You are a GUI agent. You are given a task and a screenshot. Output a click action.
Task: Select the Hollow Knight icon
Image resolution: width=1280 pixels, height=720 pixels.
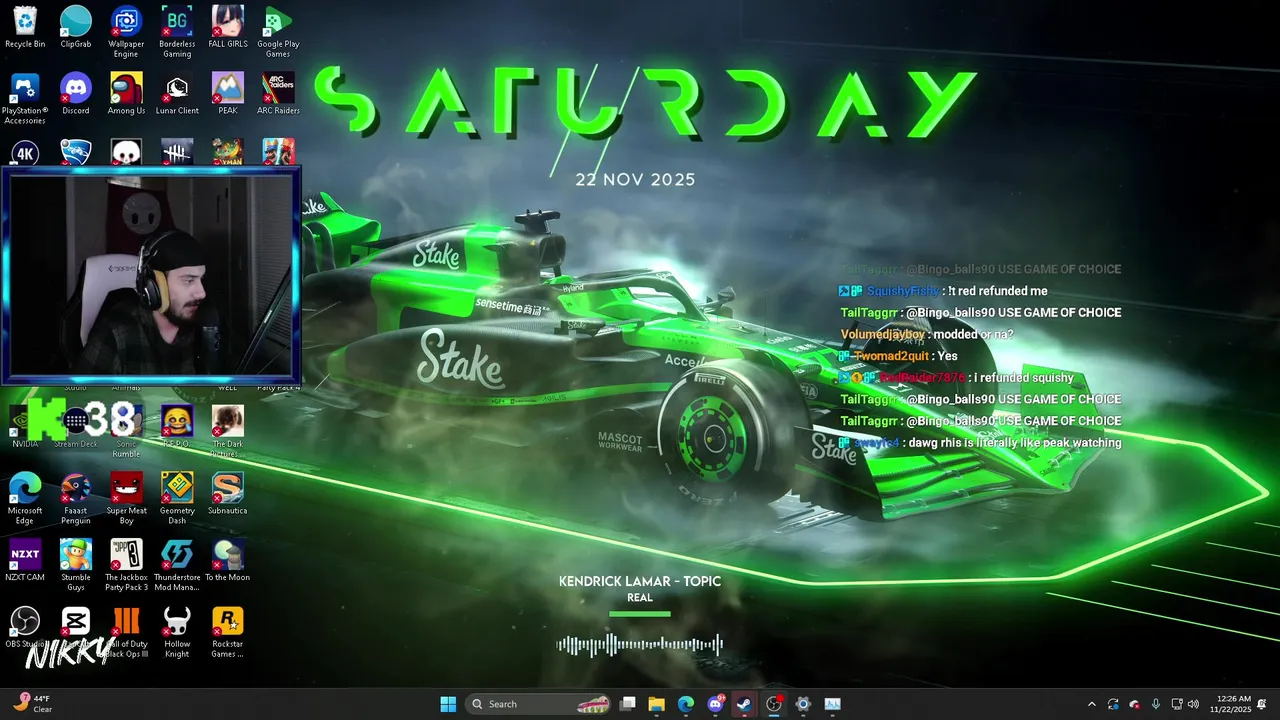point(177,632)
